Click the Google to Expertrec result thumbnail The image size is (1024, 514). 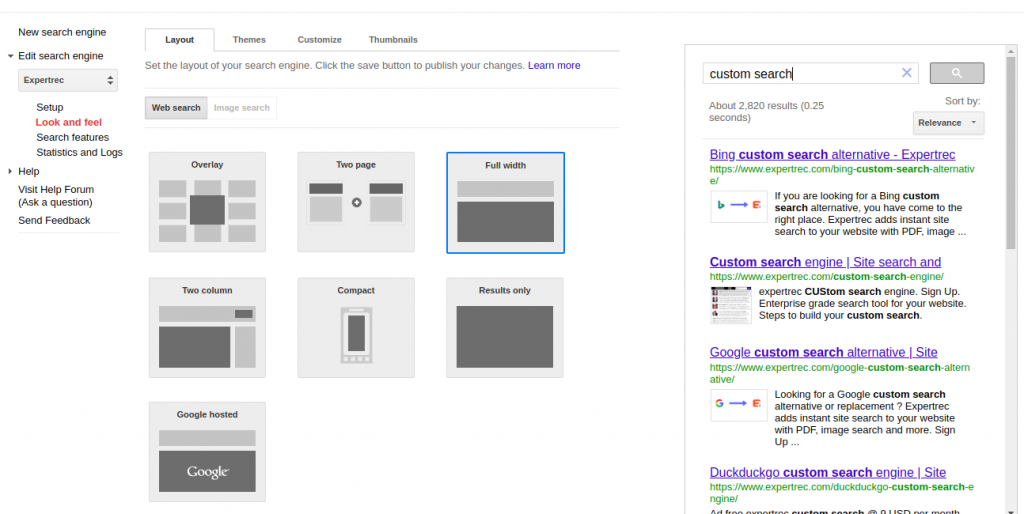point(739,404)
